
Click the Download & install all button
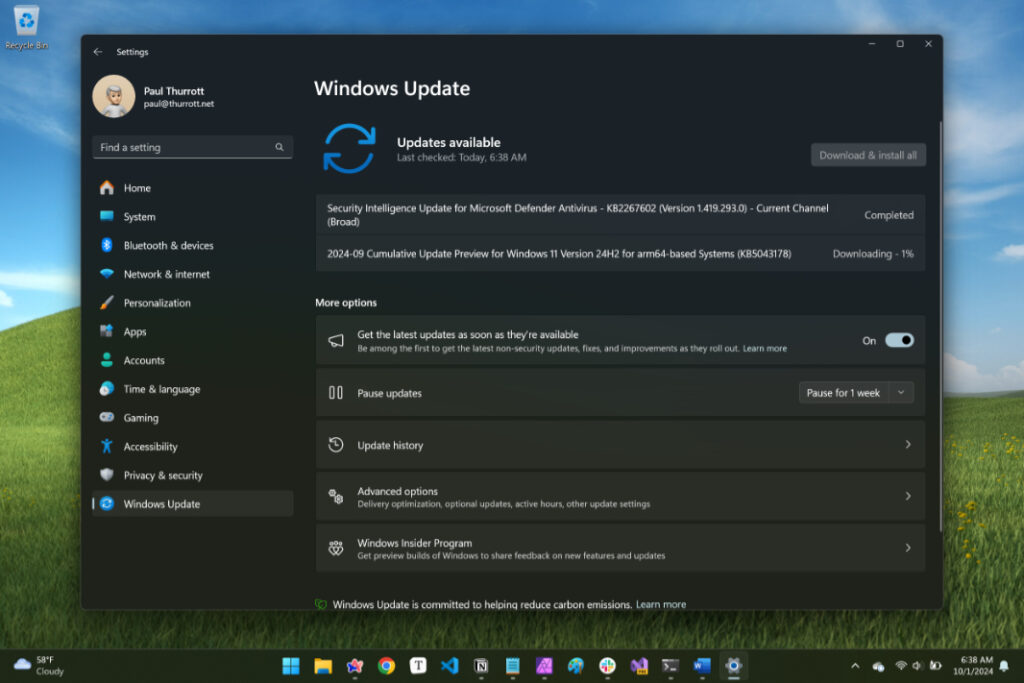pos(867,154)
